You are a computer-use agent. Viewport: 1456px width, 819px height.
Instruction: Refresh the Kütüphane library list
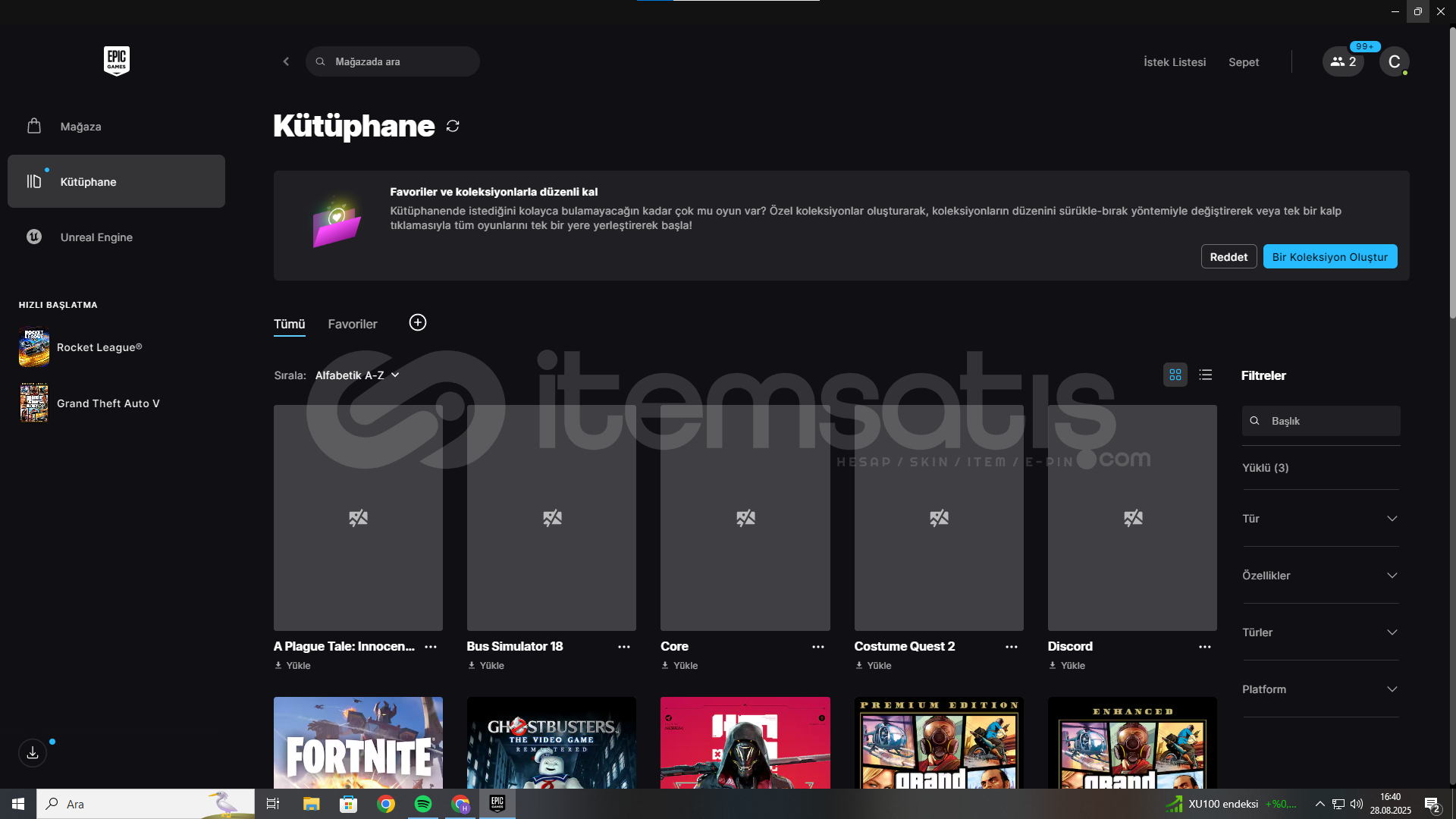click(x=453, y=126)
